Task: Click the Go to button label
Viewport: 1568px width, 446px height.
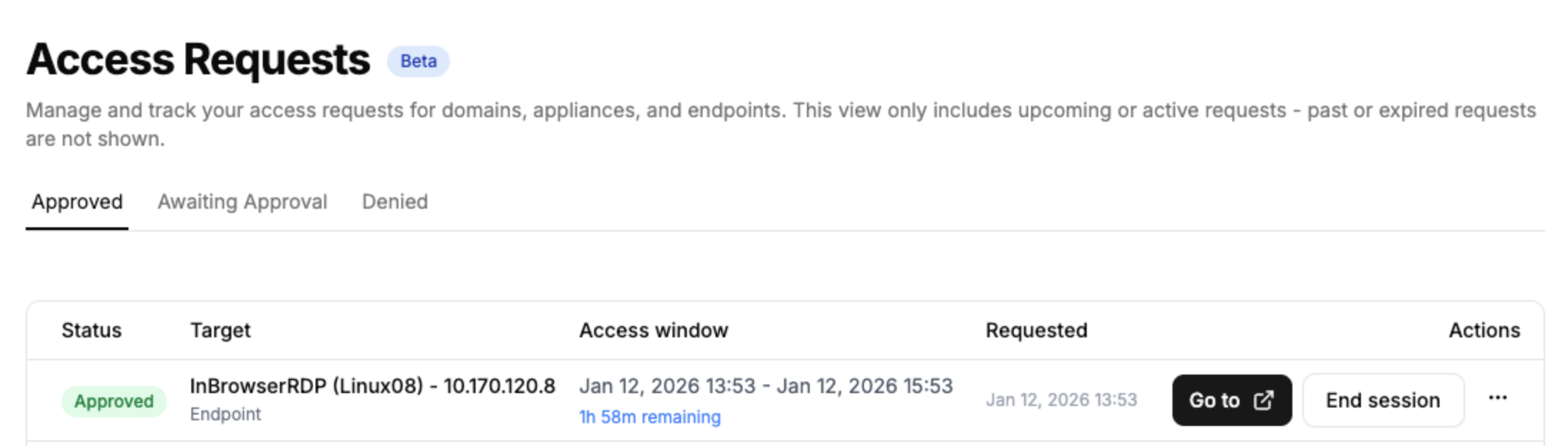Action: click(1214, 400)
